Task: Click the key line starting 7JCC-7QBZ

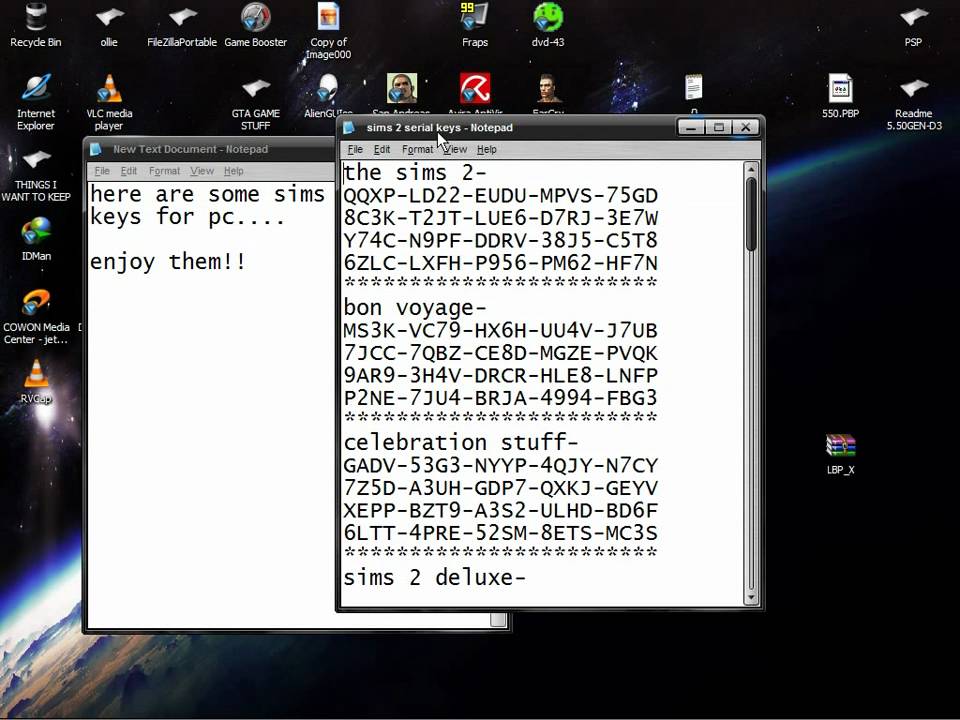Action: point(501,353)
